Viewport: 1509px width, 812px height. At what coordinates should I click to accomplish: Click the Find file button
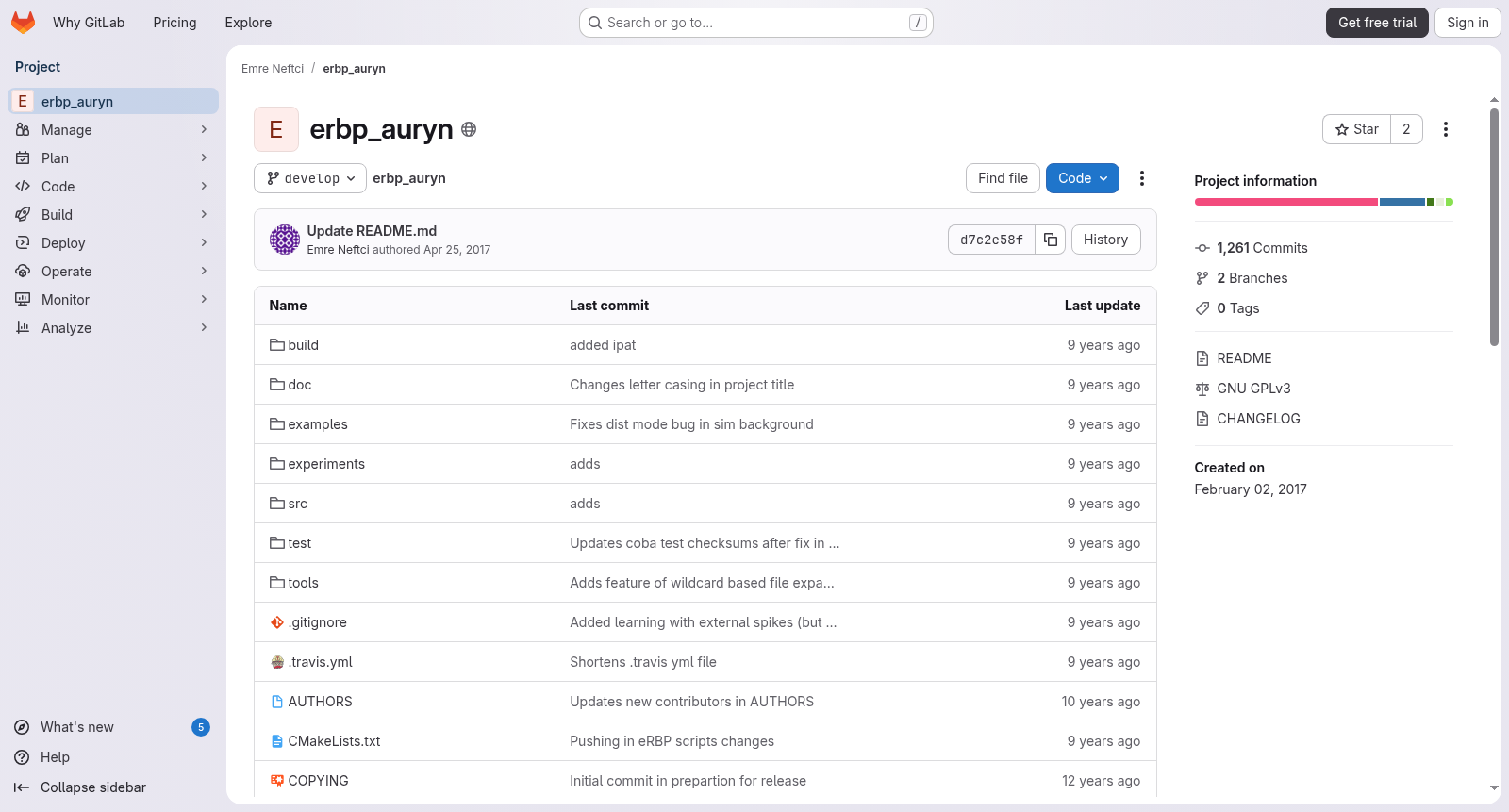pyautogui.click(x=1003, y=178)
